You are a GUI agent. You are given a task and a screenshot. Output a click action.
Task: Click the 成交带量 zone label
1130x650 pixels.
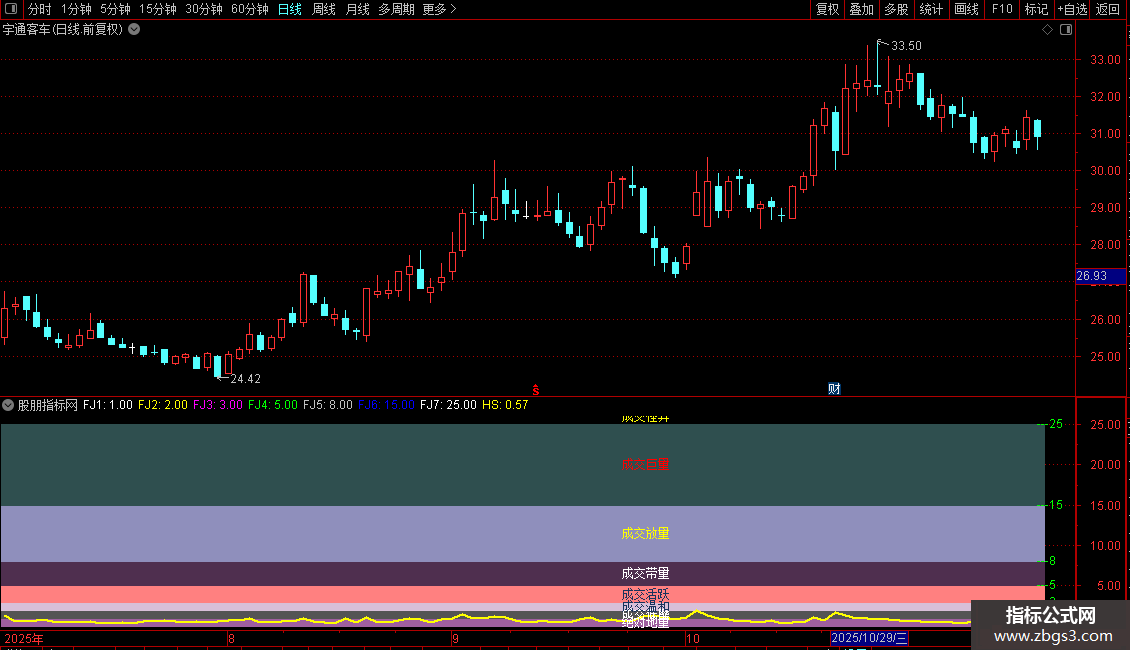click(x=645, y=574)
